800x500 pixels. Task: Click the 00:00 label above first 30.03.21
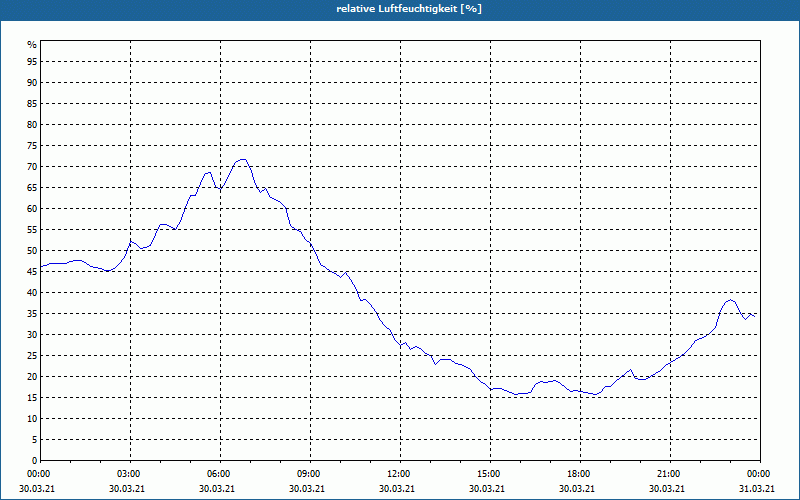coord(40,474)
